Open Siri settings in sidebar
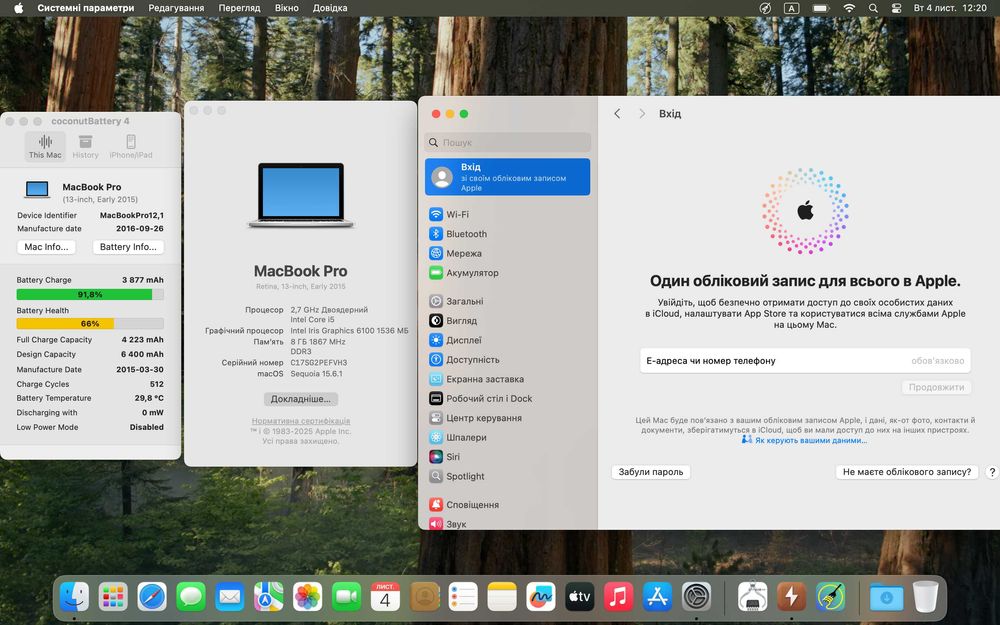1000x625 pixels. [x=508, y=457]
